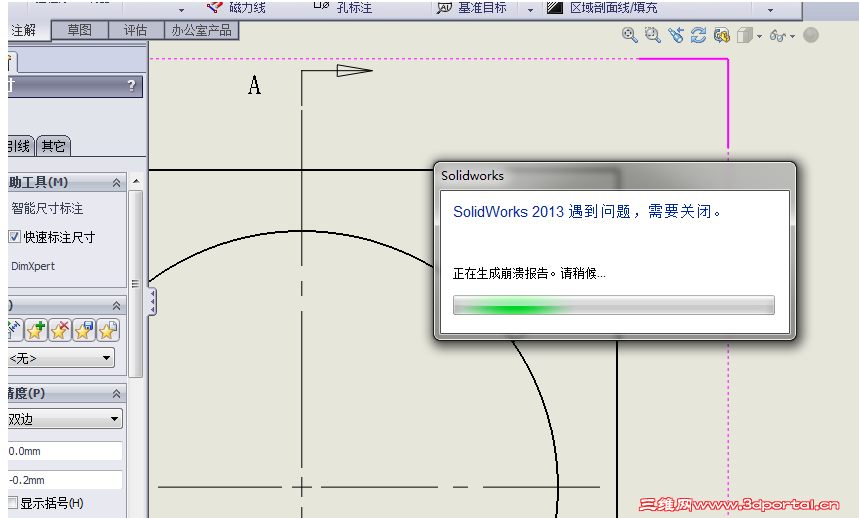
Task: Click the Zoom to Selection icon
Action: pos(675,36)
